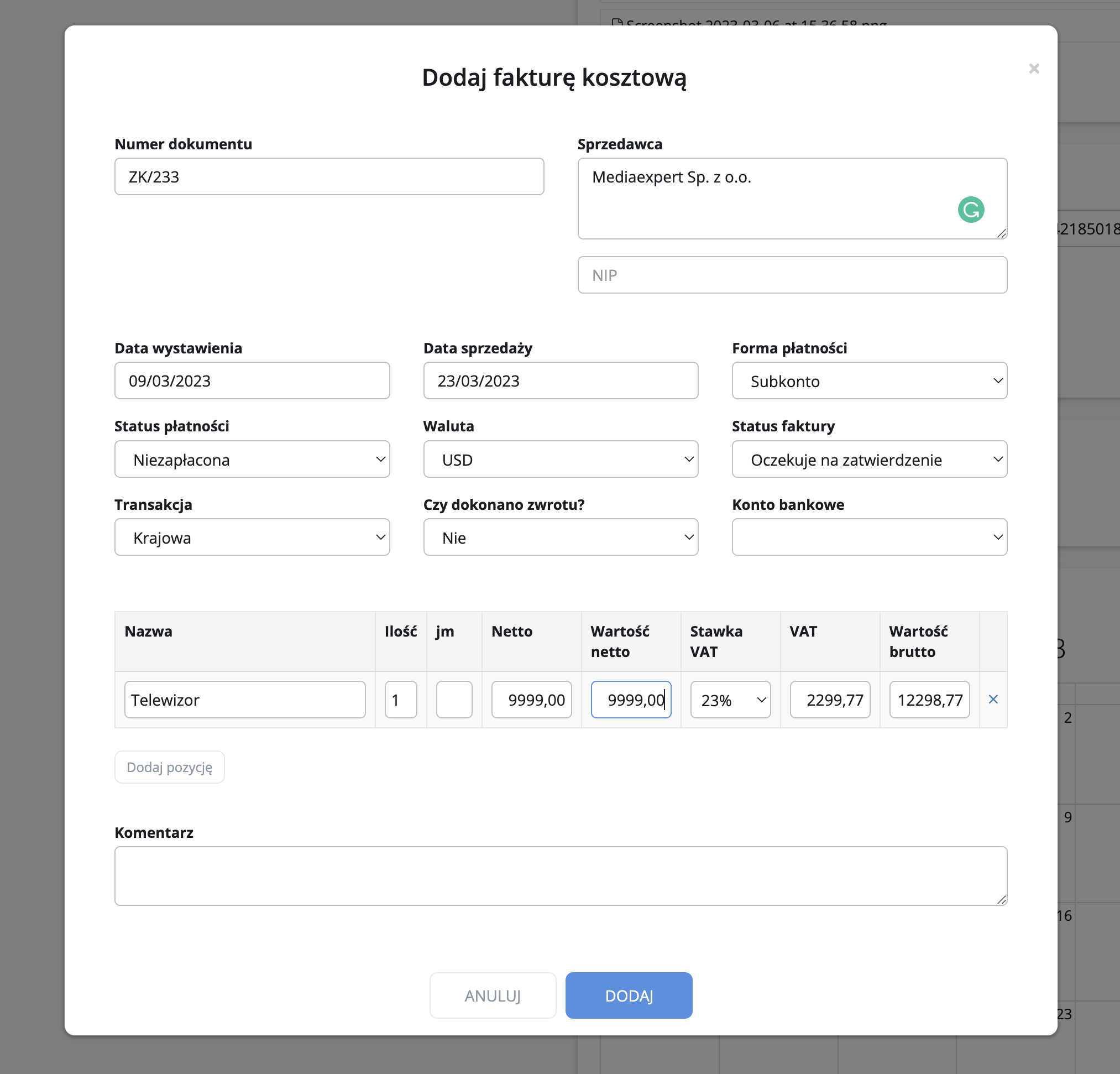Close the dialog with top-right X
The height and width of the screenshot is (1074, 1120).
pyautogui.click(x=1034, y=69)
